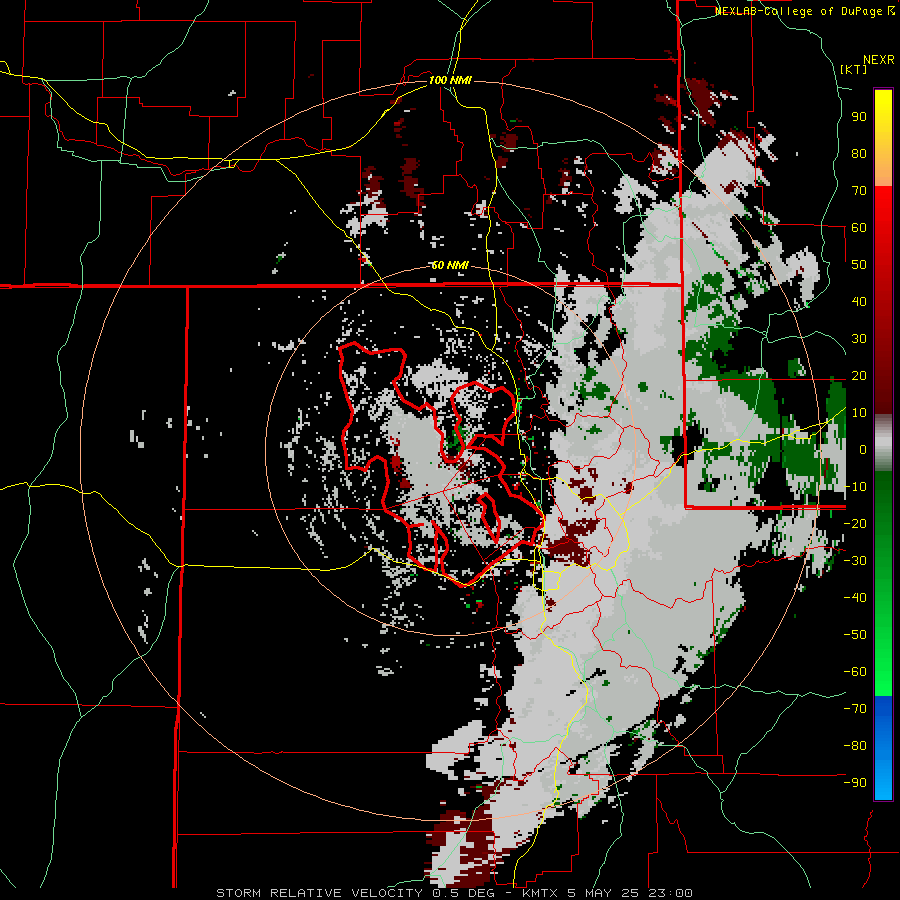Screen dimensions: 900x900
Task: Click the -30 value on the velocity scale
Action: 855,561
